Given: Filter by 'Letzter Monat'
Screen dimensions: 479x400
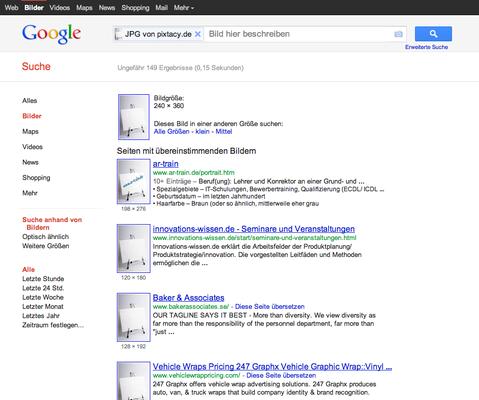Looking at the screenshot, I should coord(43,306).
